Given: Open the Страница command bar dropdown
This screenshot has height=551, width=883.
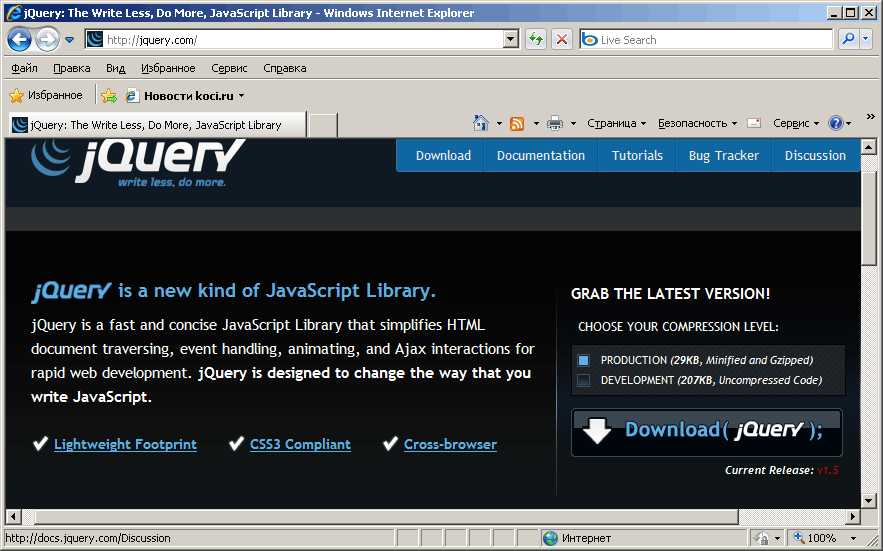Looking at the screenshot, I should click(x=616, y=123).
